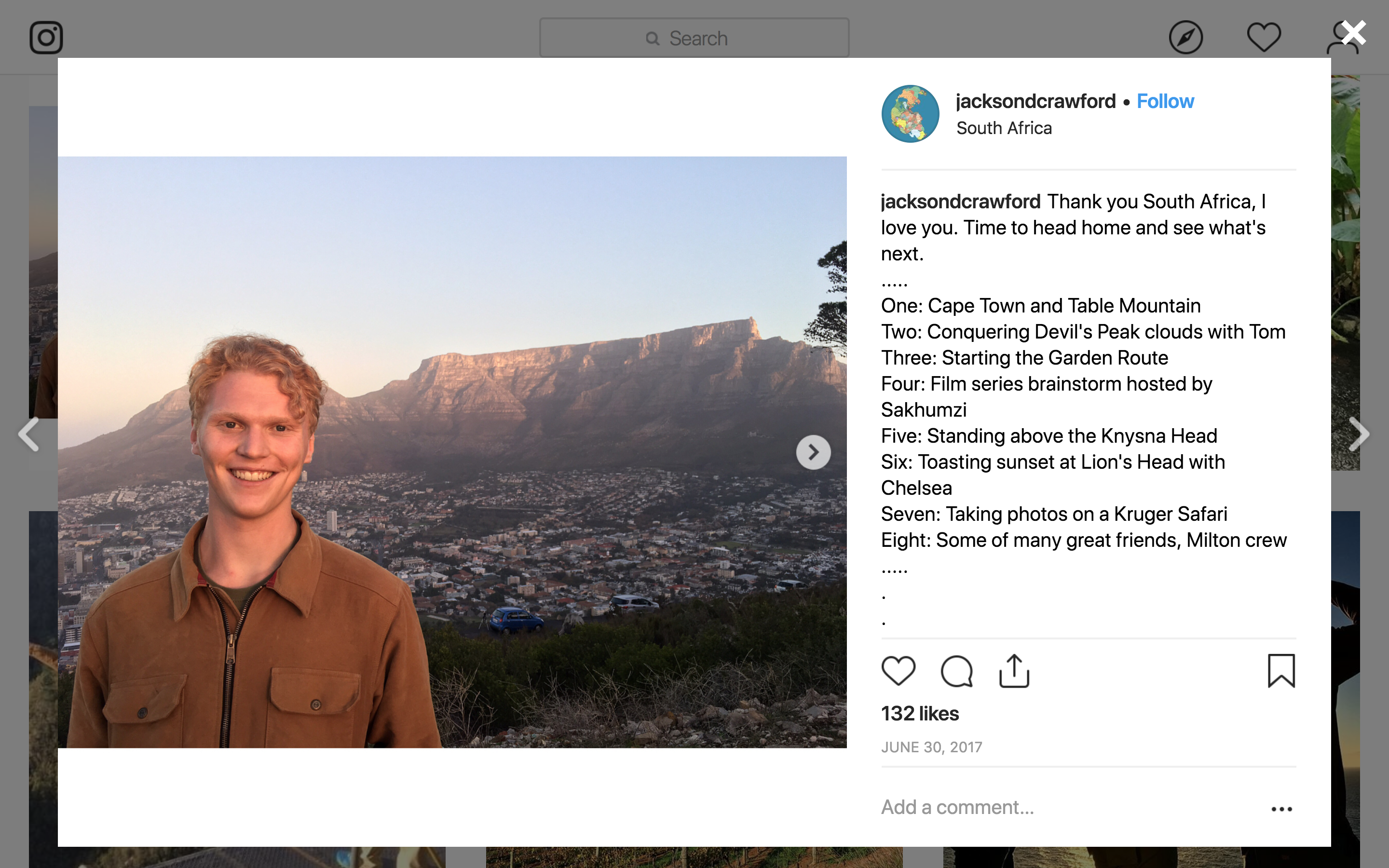Open jacksondcrawford profile from header username
The height and width of the screenshot is (868, 1389).
coord(1035,102)
